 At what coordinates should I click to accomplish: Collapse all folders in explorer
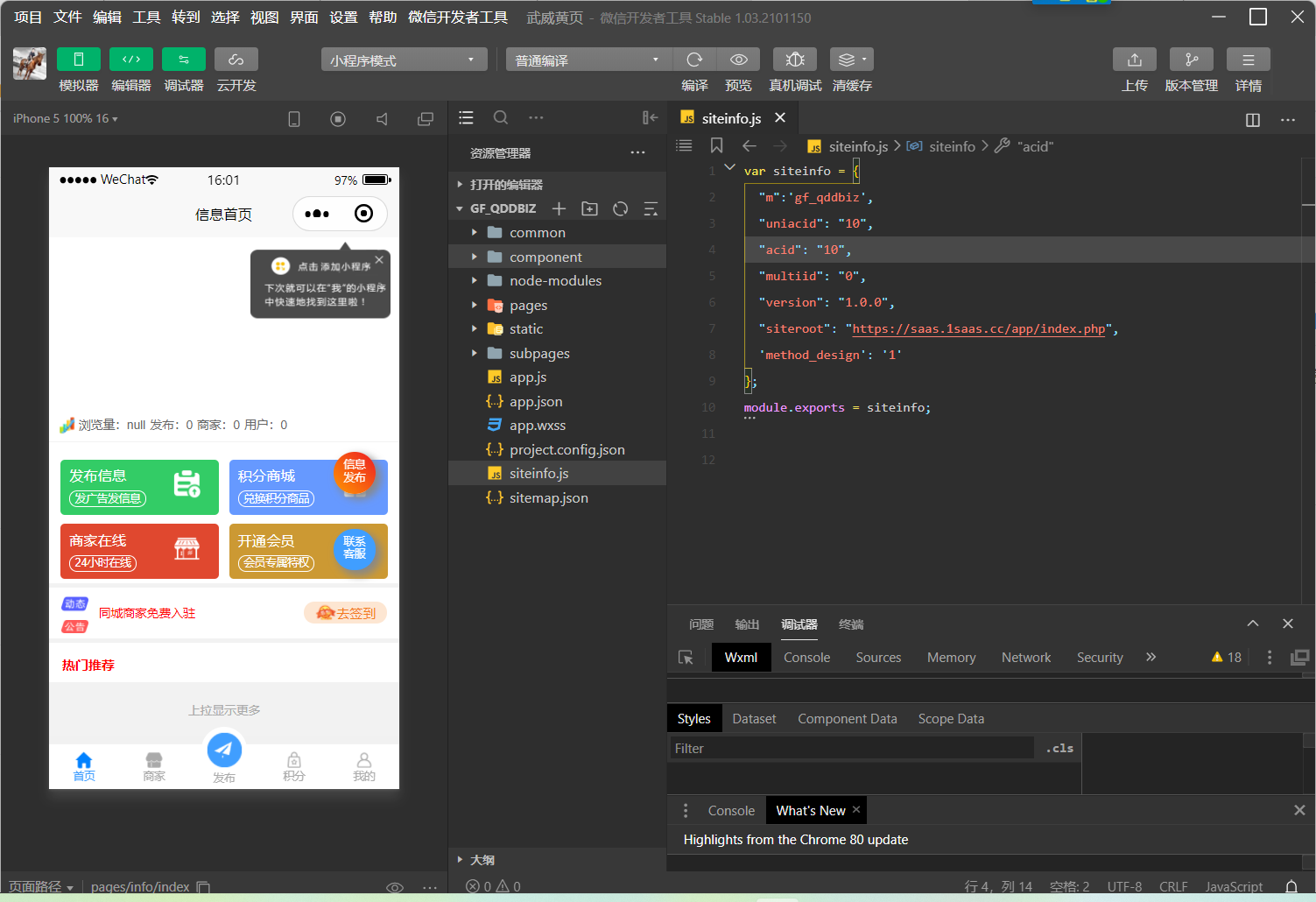click(651, 208)
